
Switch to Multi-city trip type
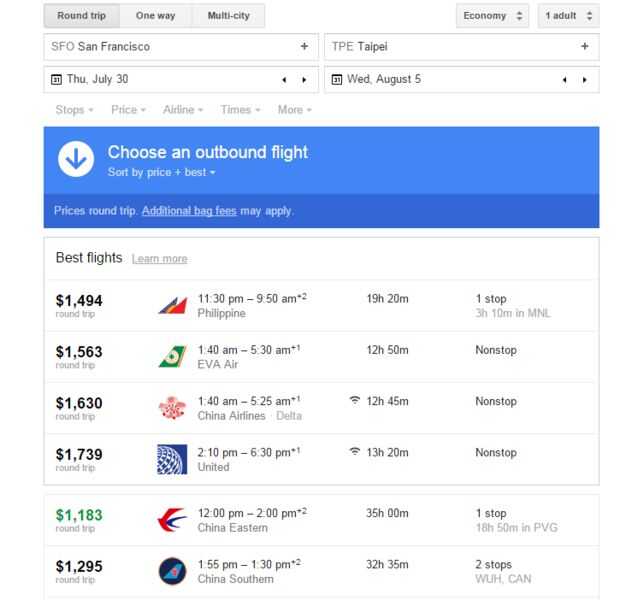pos(229,16)
